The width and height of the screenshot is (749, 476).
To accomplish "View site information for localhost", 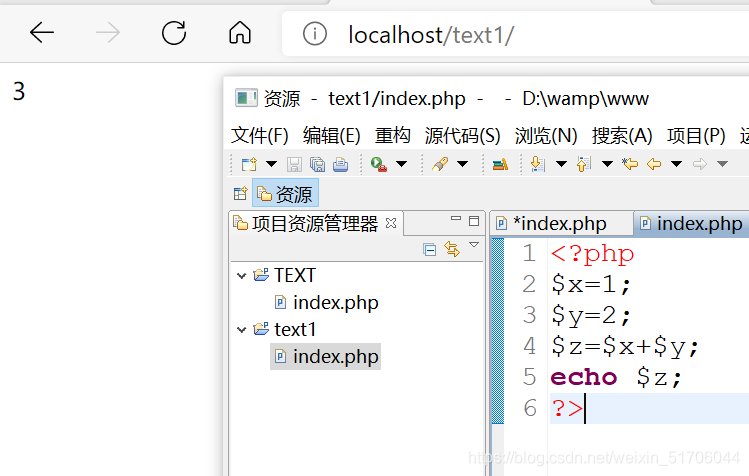I will point(315,34).
